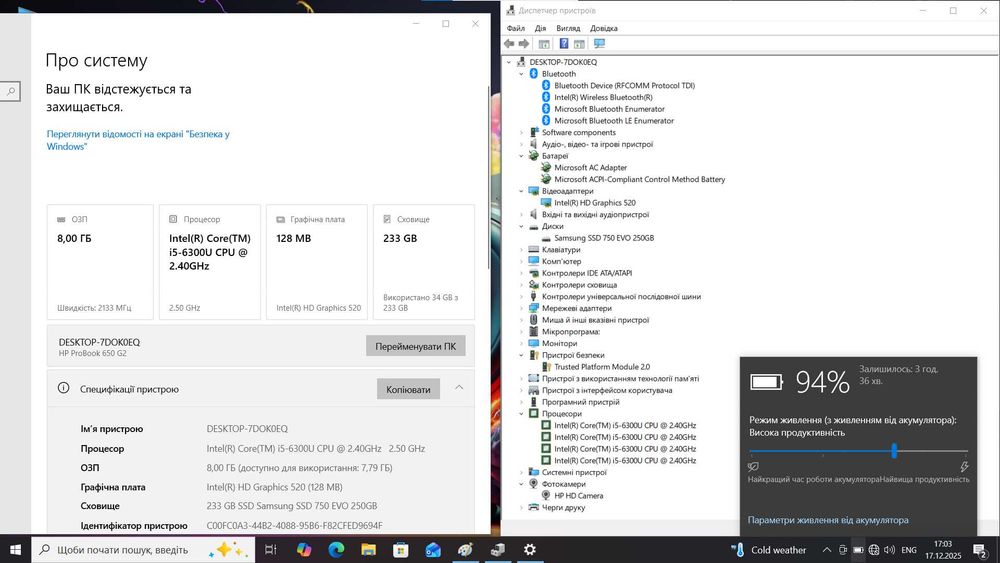Screen dimensions: 1000x563
Task: Collapse the Батареї category
Action: 521,156
